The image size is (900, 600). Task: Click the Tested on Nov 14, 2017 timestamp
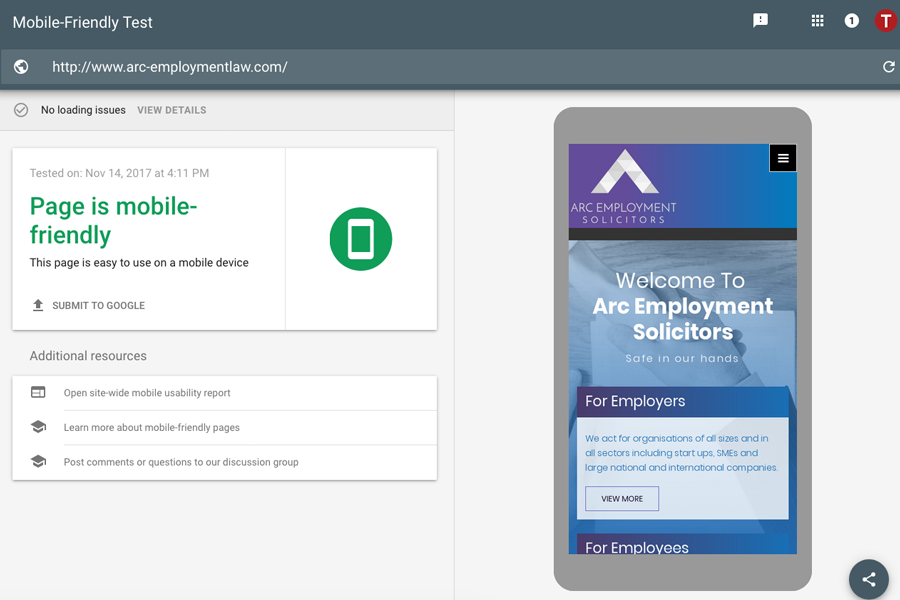pyautogui.click(x=119, y=173)
